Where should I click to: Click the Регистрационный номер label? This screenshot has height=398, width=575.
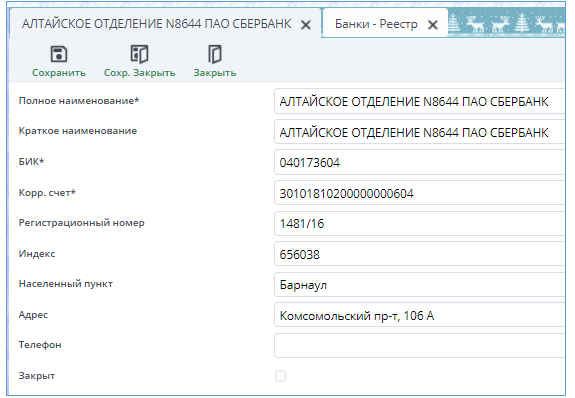(x=82, y=223)
